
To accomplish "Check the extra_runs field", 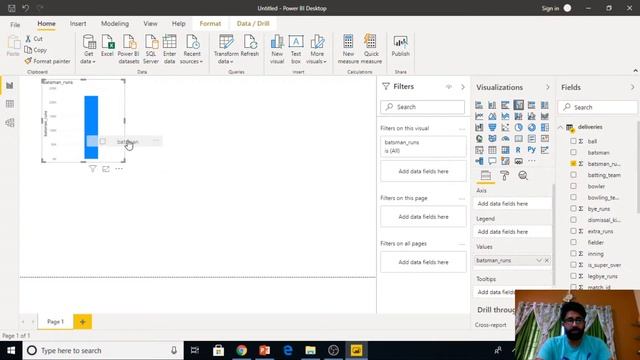I will (x=573, y=231).
